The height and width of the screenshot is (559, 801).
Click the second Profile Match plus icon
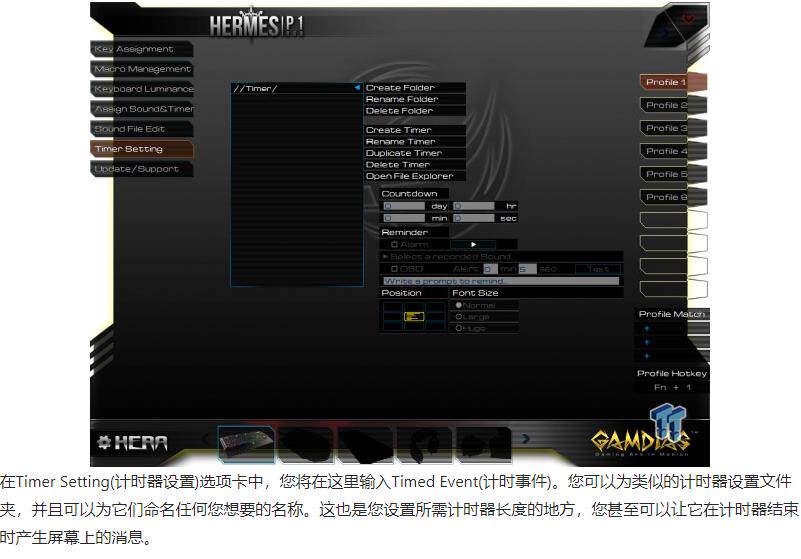click(x=646, y=342)
